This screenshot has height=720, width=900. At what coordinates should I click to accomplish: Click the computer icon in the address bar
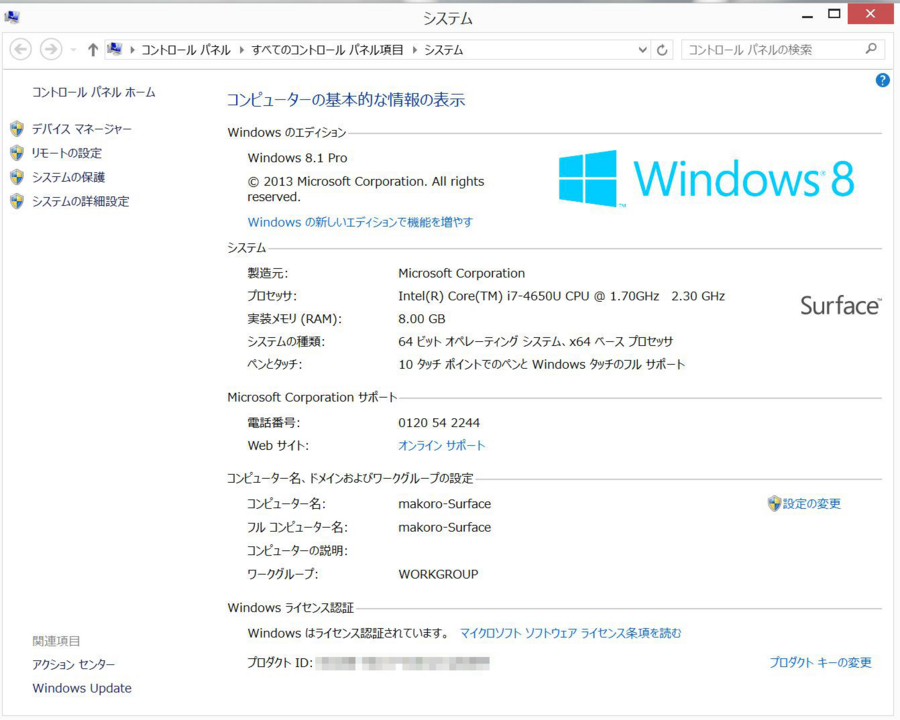115,48
